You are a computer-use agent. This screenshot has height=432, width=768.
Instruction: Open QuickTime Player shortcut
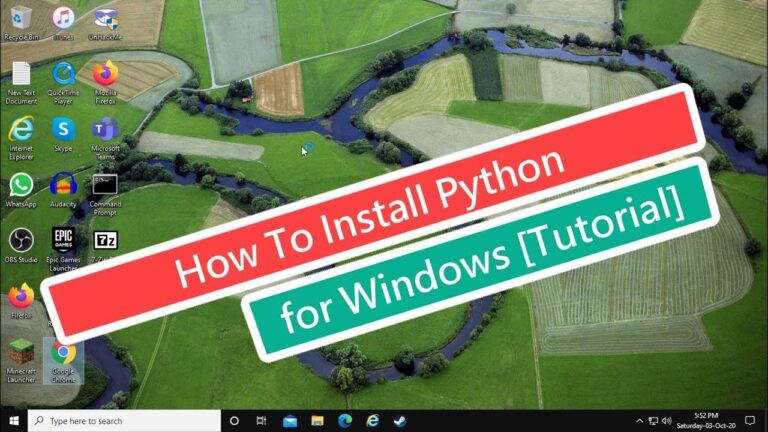click(x=63, y=82)
